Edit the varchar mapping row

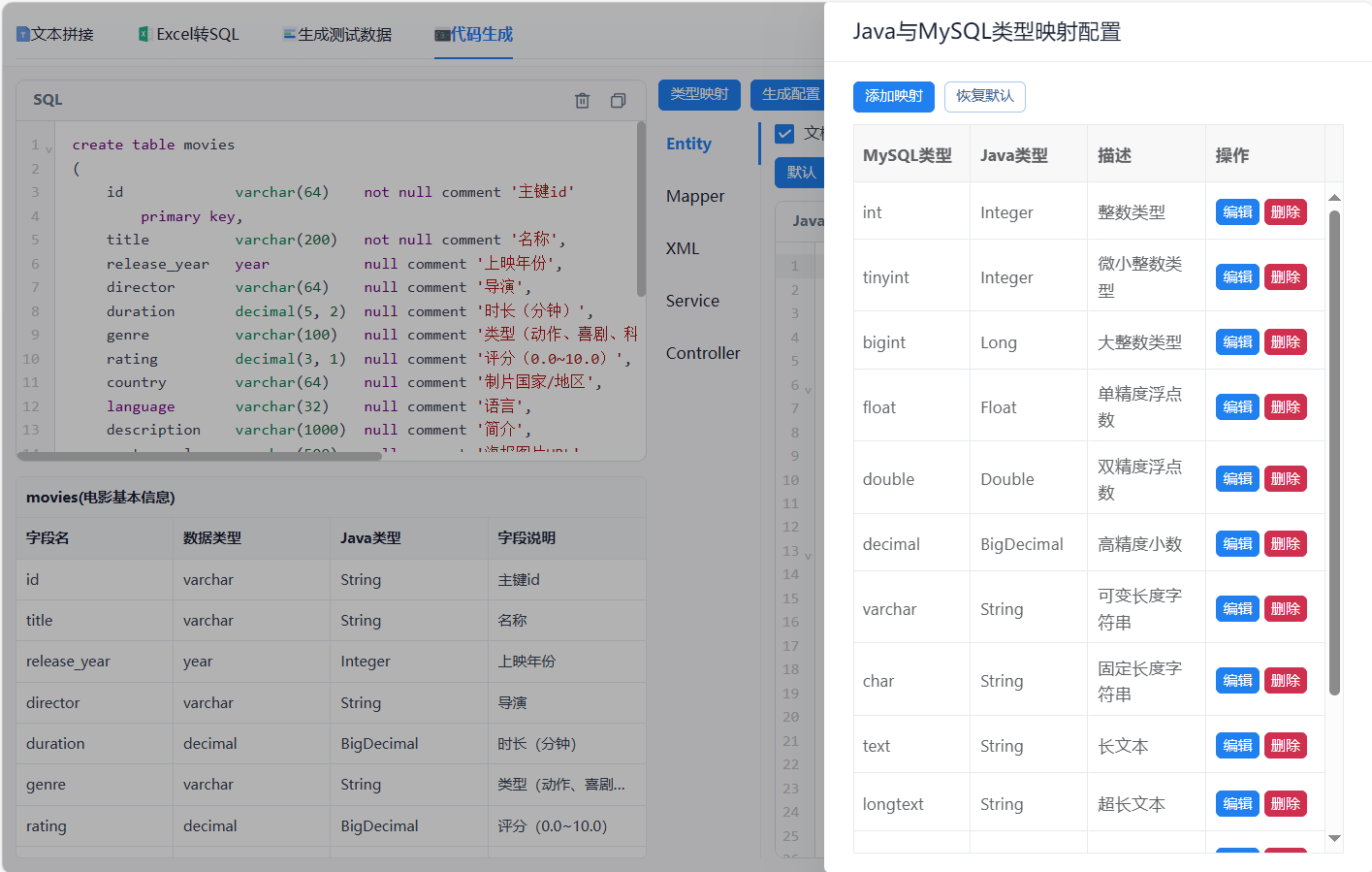pos(1237,609)
